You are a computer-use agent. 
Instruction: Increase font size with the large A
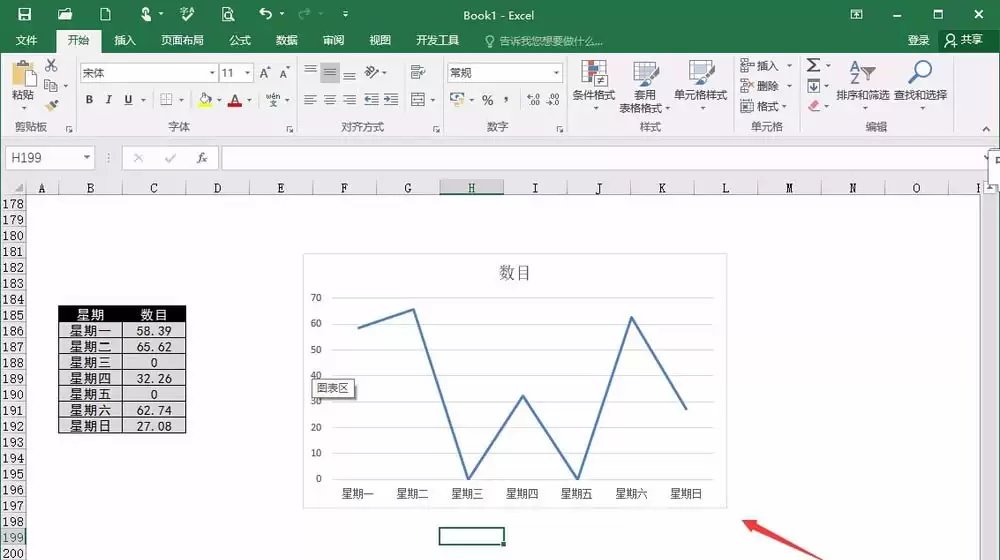265,73
